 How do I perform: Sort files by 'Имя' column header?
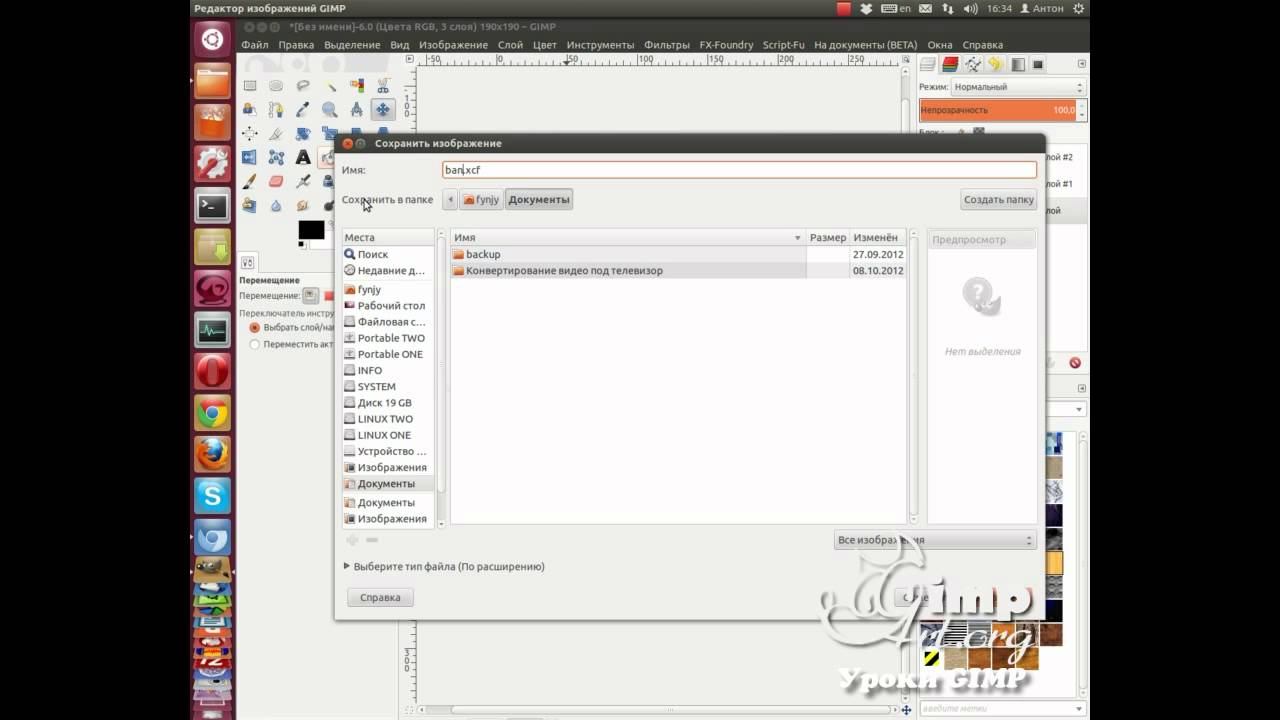coord(627,238)
